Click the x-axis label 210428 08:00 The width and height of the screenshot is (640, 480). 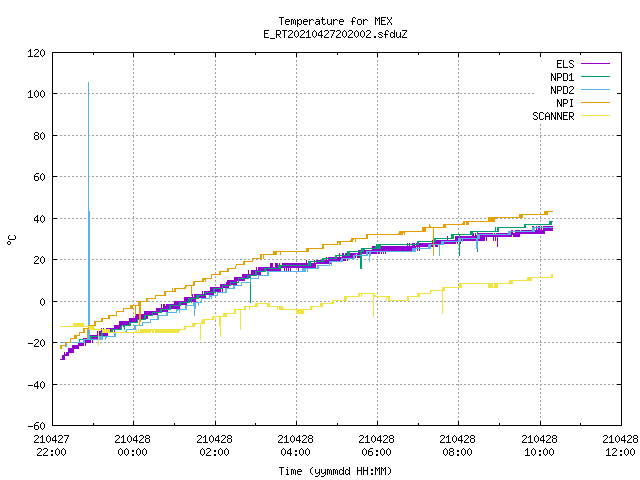(457, 446)
